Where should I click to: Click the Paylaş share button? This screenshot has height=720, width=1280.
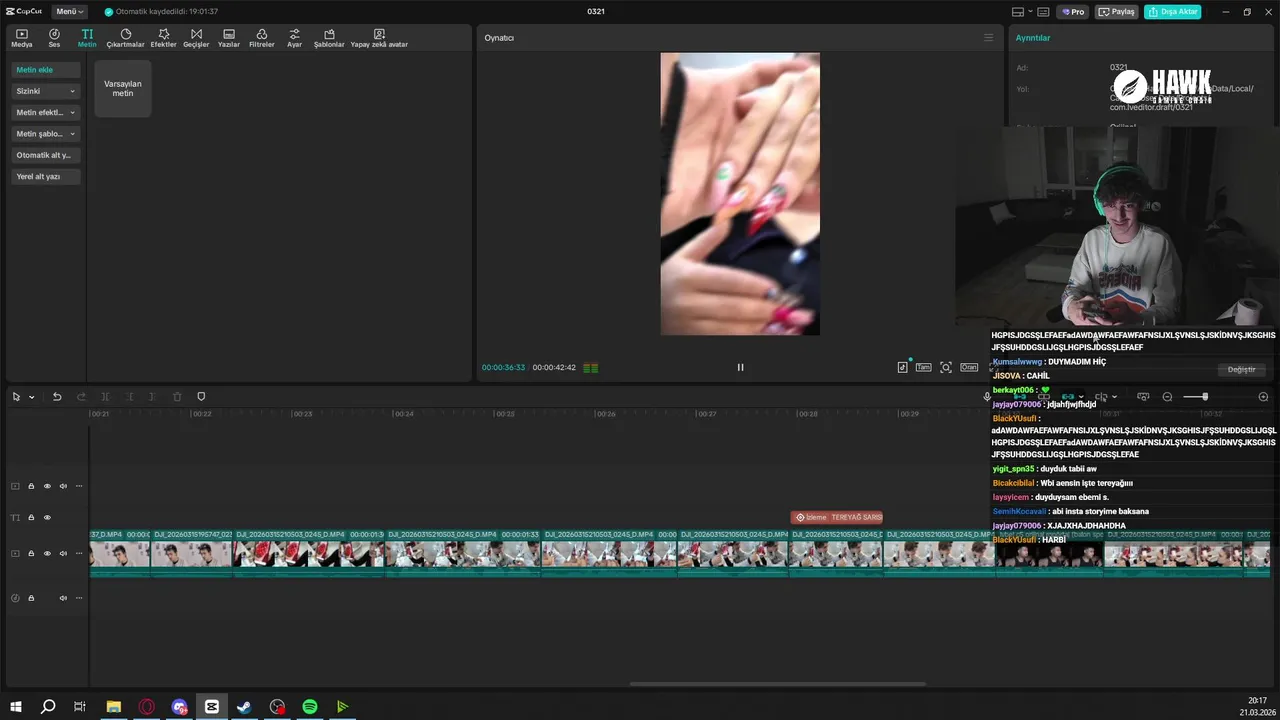click(1117, 12)
